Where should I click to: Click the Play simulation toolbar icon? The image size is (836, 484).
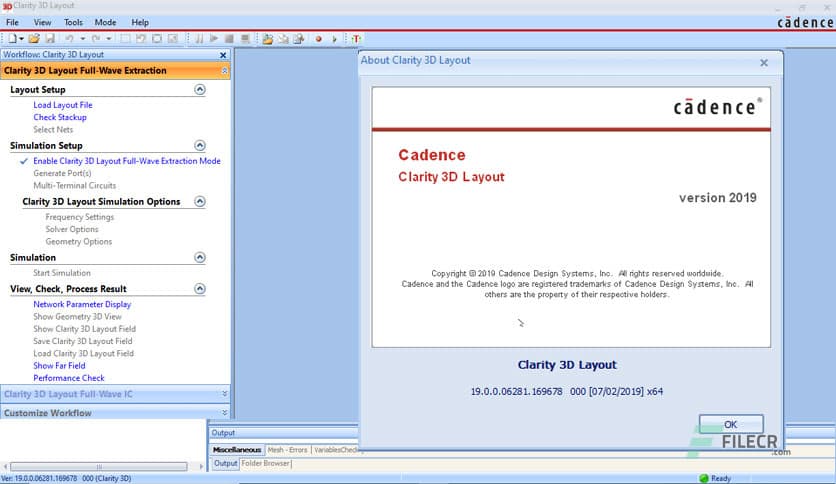click(214, 38)
